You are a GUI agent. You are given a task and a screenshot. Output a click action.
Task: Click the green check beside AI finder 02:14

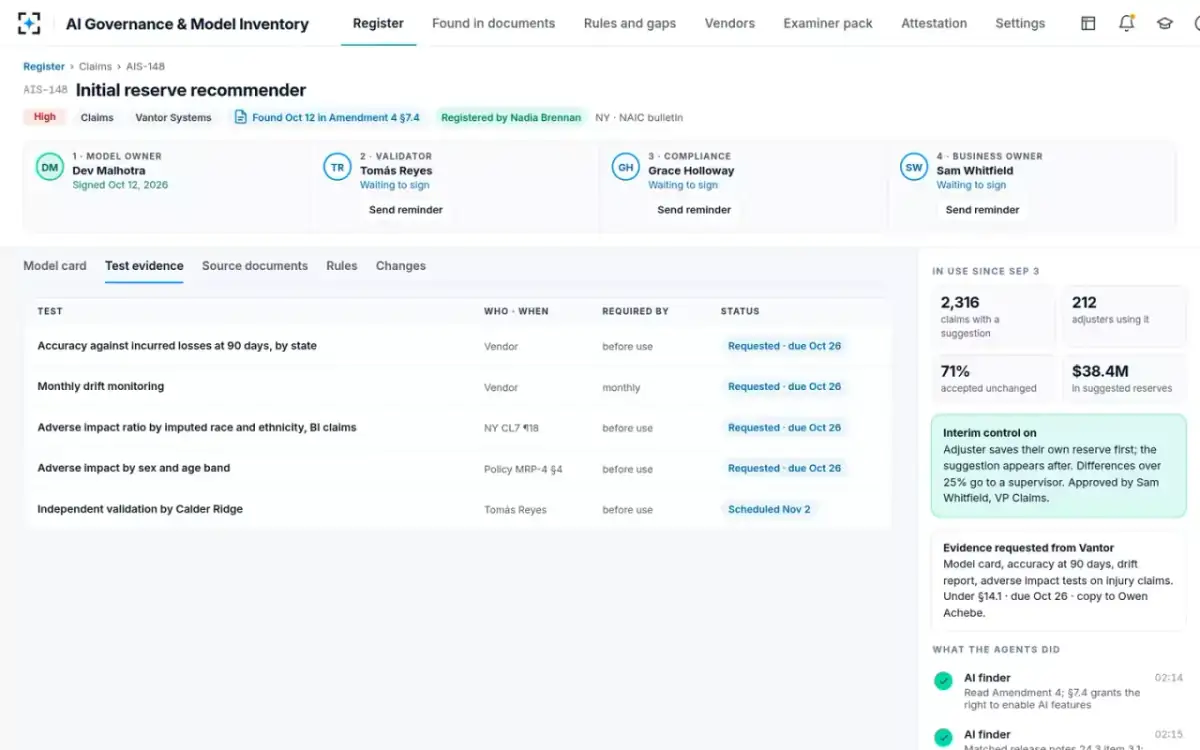tap(943, 681)
